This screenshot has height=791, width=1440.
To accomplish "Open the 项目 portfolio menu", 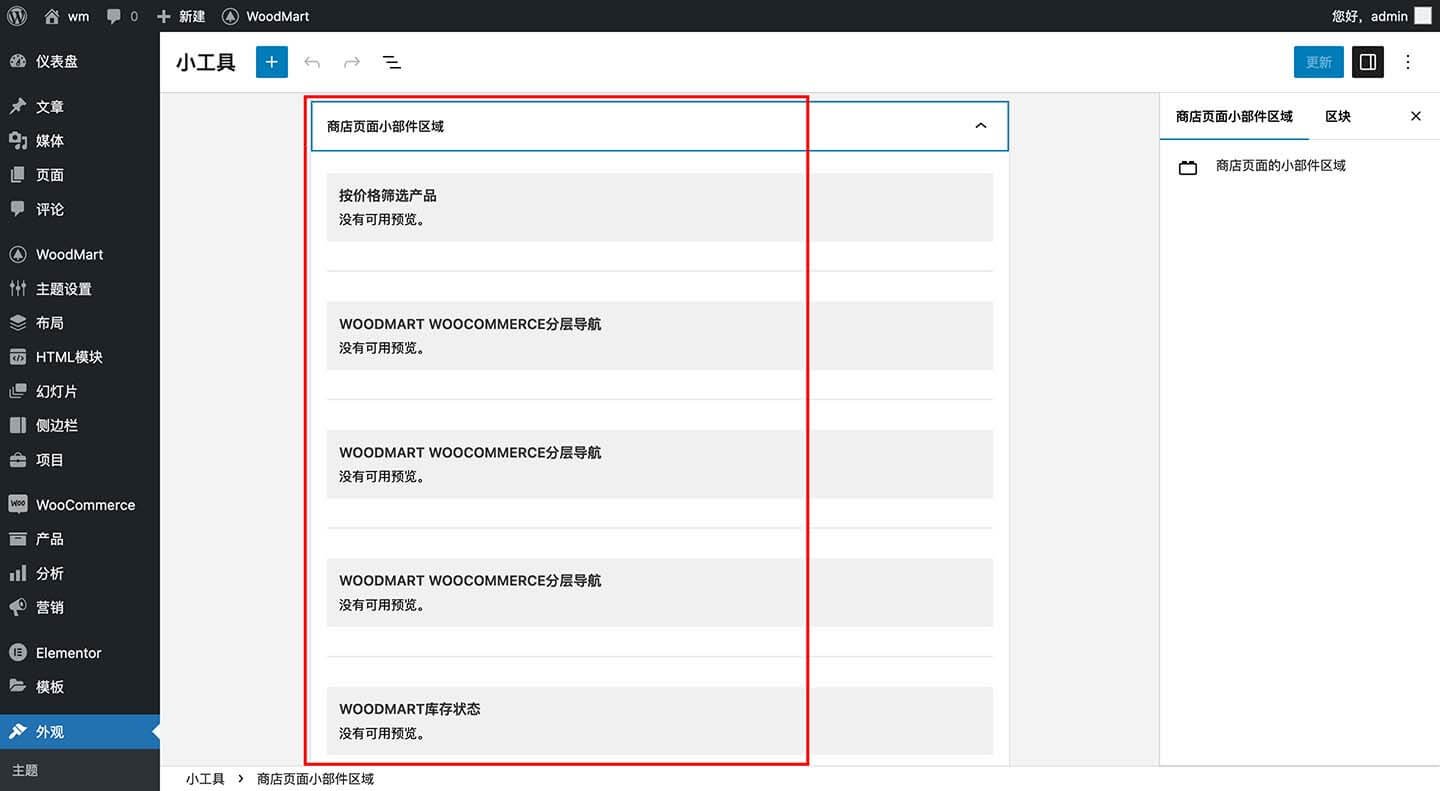I will (x=80, y=460).
